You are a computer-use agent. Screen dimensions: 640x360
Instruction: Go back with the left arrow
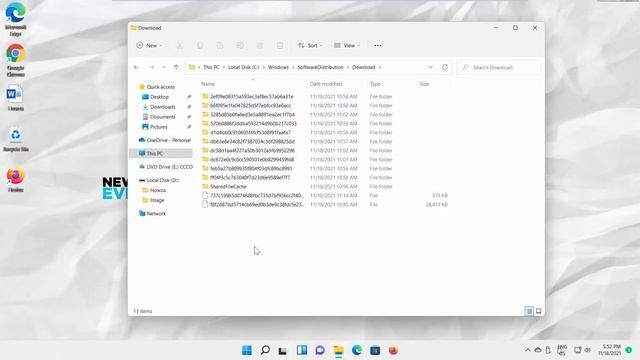(x=136, y=67)
